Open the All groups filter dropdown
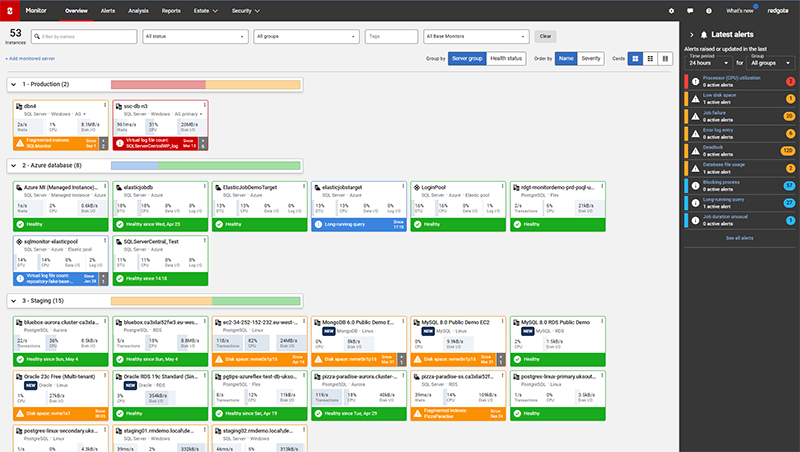800x452 pixels. click(306, 36)
